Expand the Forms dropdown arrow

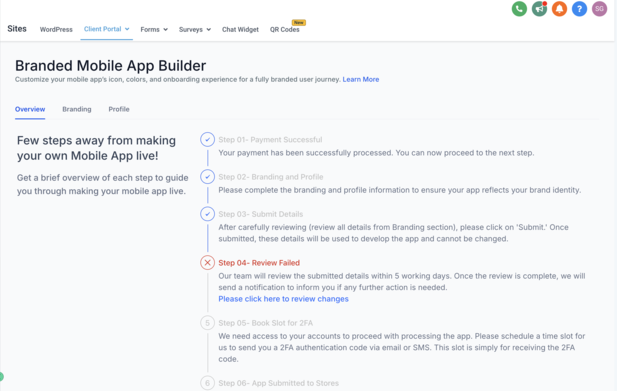pyautogui.click(x=166, y=30)
